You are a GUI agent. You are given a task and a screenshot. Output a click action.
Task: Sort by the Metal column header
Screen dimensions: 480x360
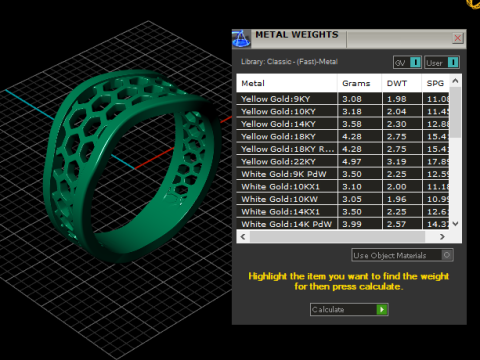click(x=287, y=83)
